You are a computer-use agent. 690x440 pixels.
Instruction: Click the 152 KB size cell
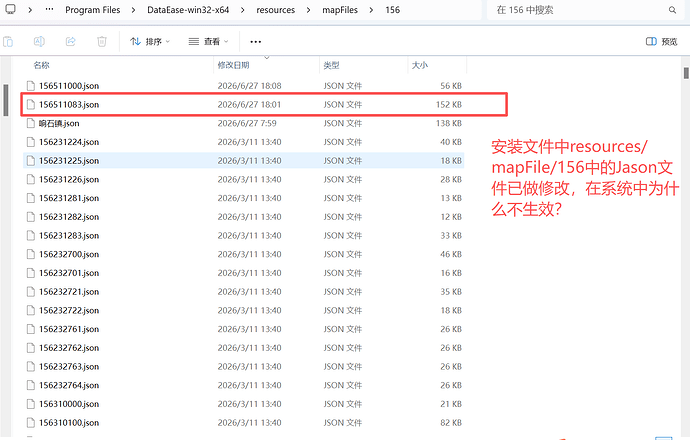point(448,104)
